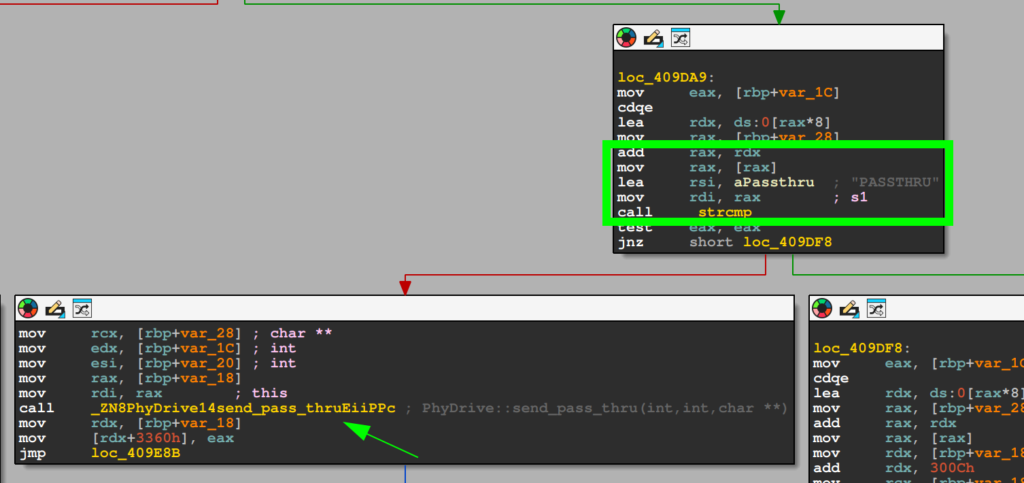Screen dimensions: 1024x483
Task: Click mov eax, [rbp+var_1C] in loc_409DA9 block
Action: [729, 93]
